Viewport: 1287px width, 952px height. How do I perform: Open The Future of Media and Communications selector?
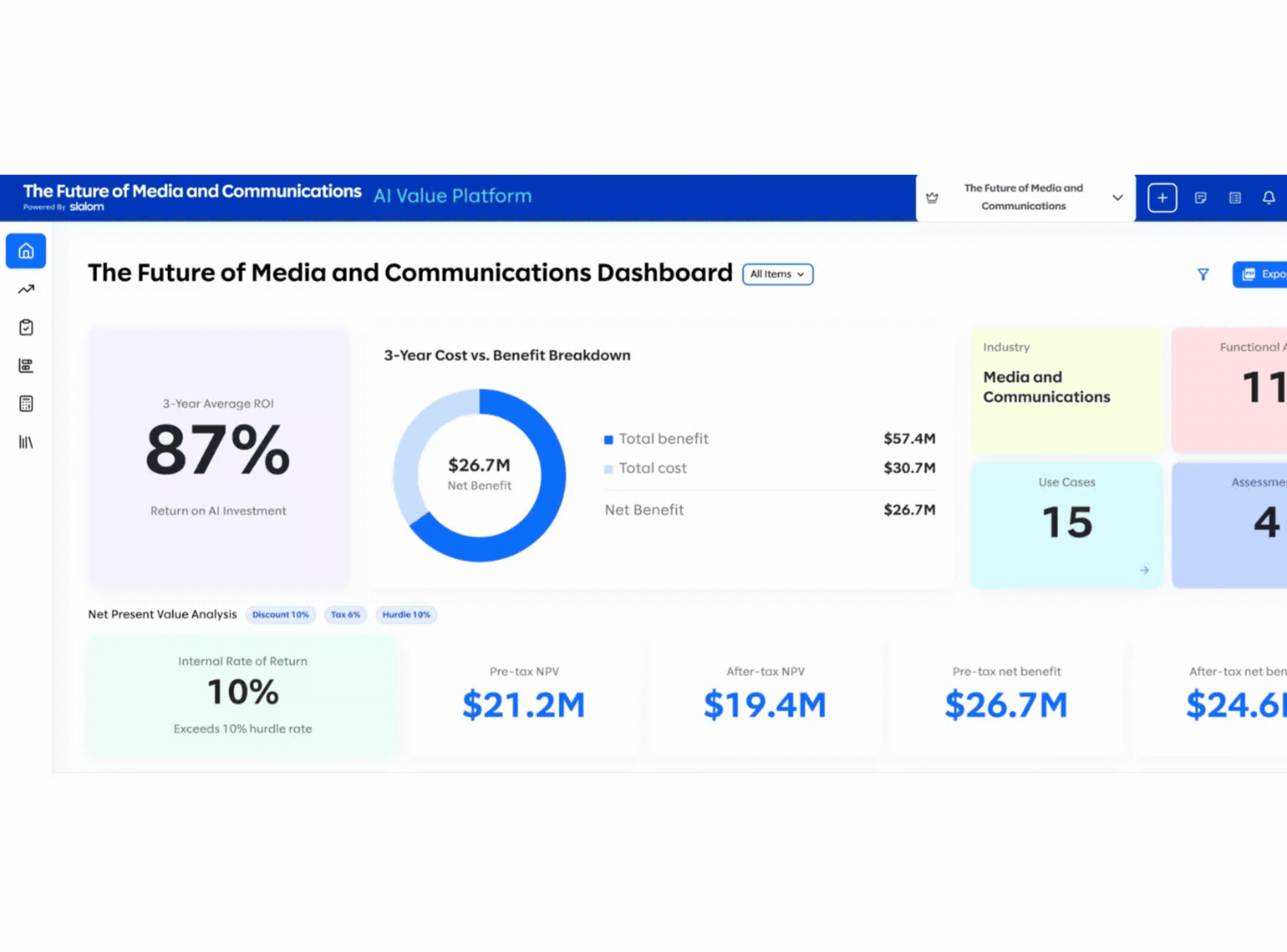pyautogui.click(x=1025, y=197)
